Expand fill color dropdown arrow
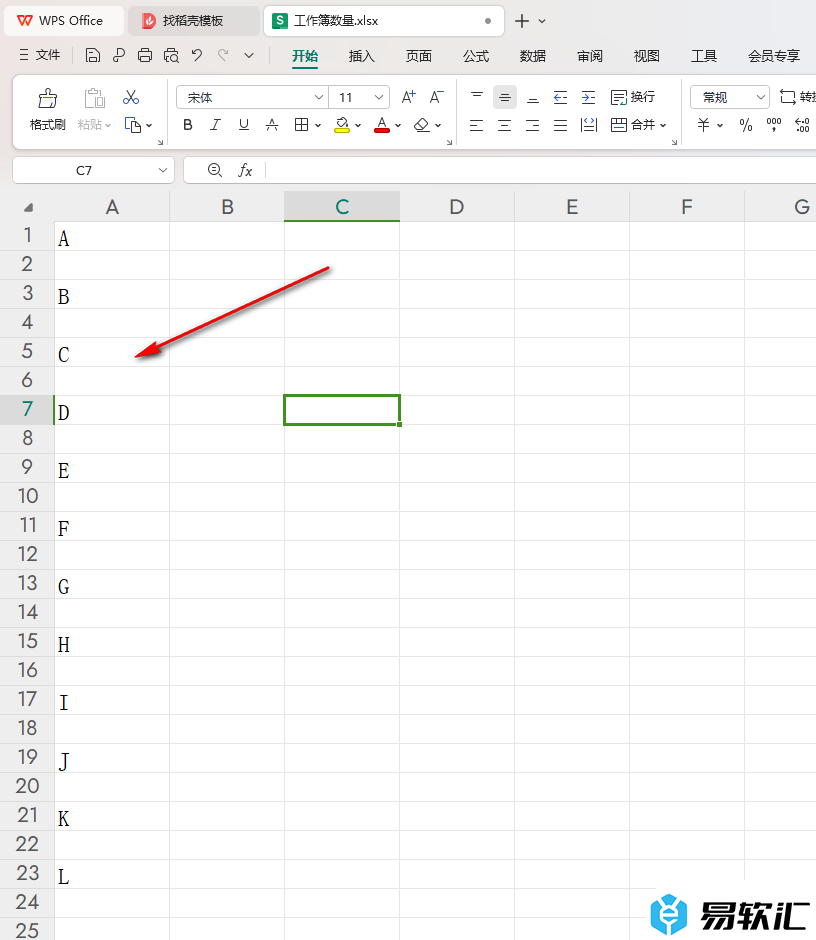This screenshot has height=940, width=816. (358, 125)
